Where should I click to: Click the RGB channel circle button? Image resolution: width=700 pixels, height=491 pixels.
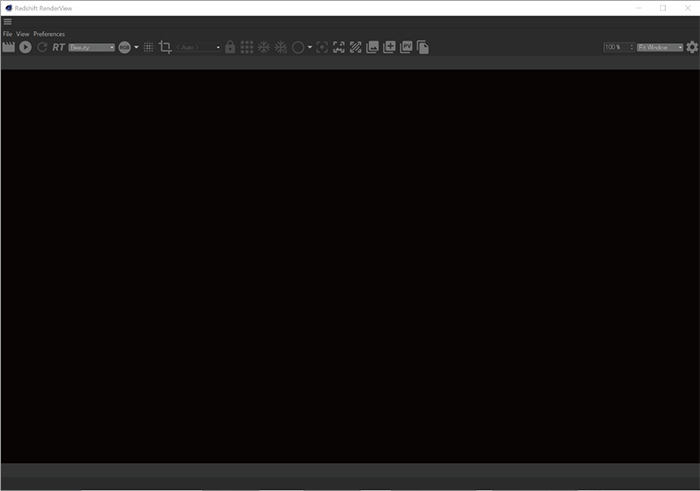tap(125, 47)
